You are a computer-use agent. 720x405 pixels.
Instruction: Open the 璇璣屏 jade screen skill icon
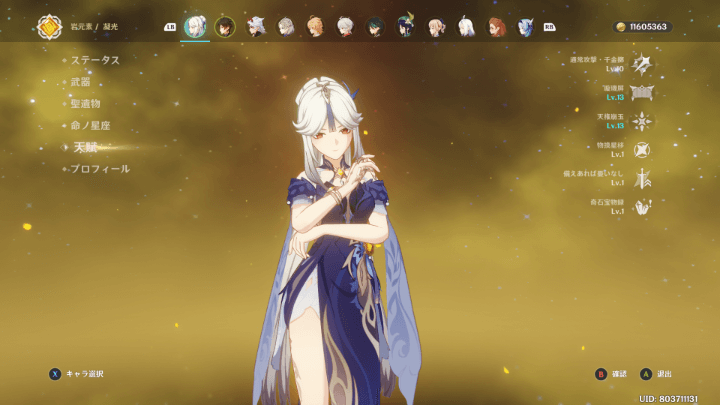pyautogui.click(x=642, y=93)
